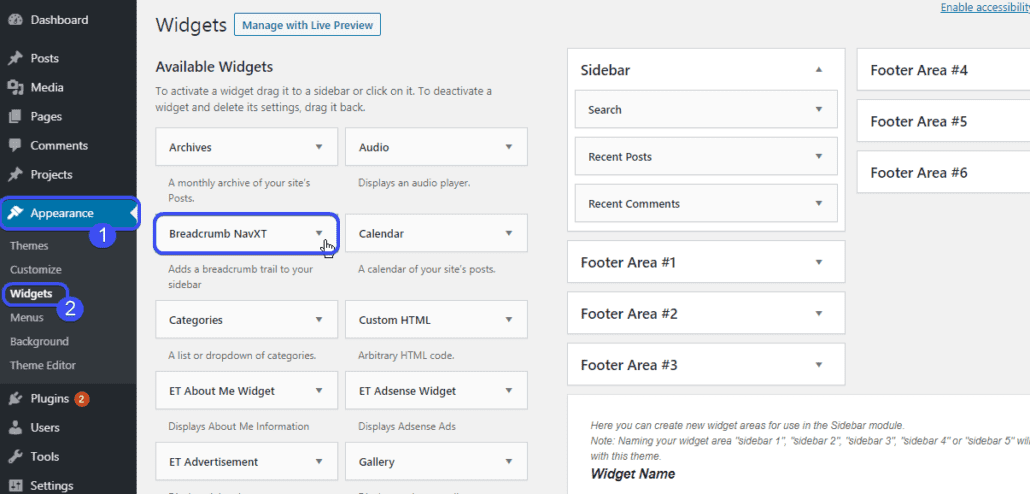
Task: Expand Footer Area #3 panel
Action: 818,365
